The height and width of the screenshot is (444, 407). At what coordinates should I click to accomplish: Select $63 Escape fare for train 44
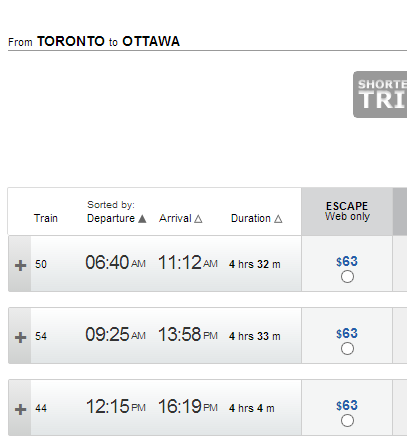click(x=347, y=421)
